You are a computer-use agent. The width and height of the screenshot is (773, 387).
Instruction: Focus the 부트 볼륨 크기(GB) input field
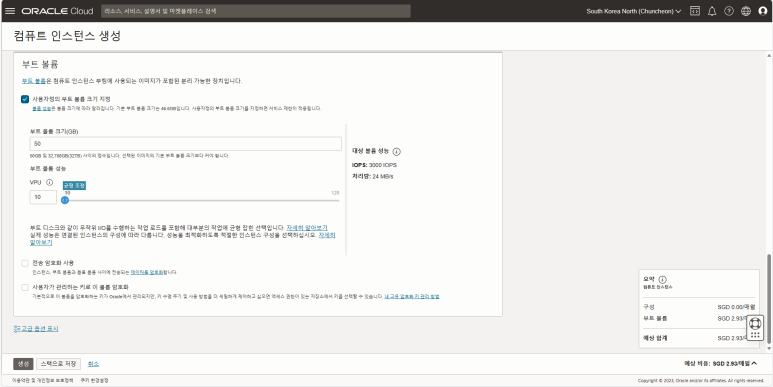(x=185, y=144)
